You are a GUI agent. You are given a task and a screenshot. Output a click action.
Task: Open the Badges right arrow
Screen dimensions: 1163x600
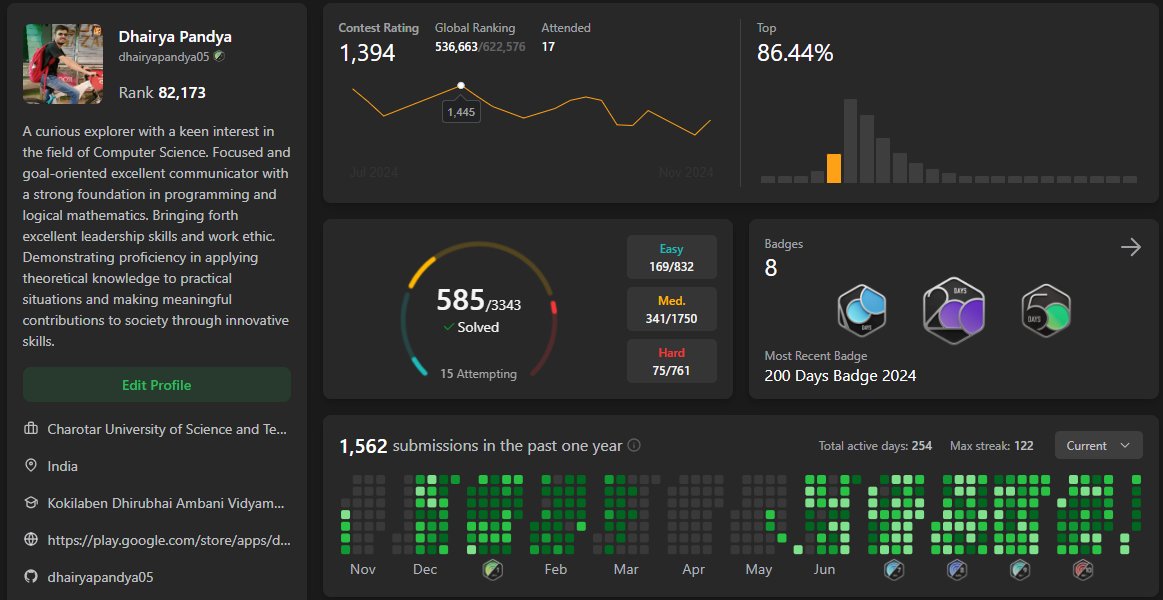[1130, 247]
